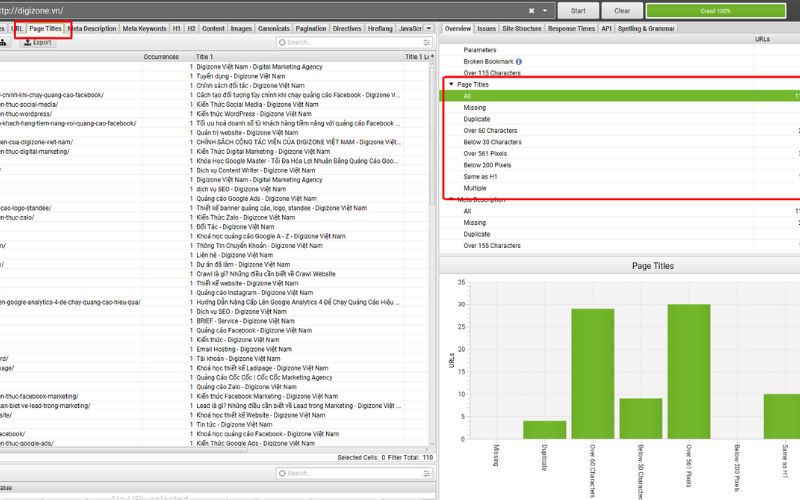Sort by the Occurrences column header
The width and height of the screenshot is (800, 500).
coord(161,57)
